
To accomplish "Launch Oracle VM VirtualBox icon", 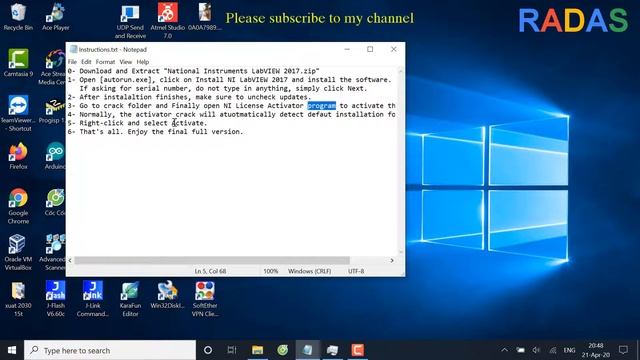I will pos(18,252).
